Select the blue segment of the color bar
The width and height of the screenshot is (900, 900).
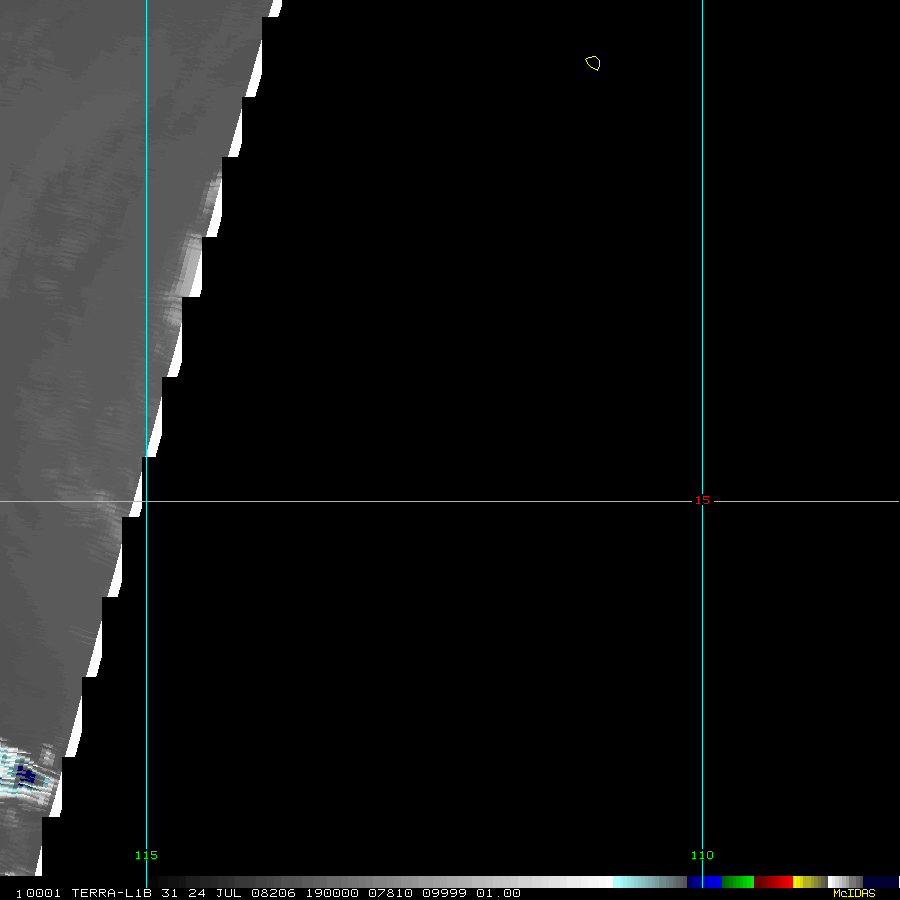coord(704,882)
